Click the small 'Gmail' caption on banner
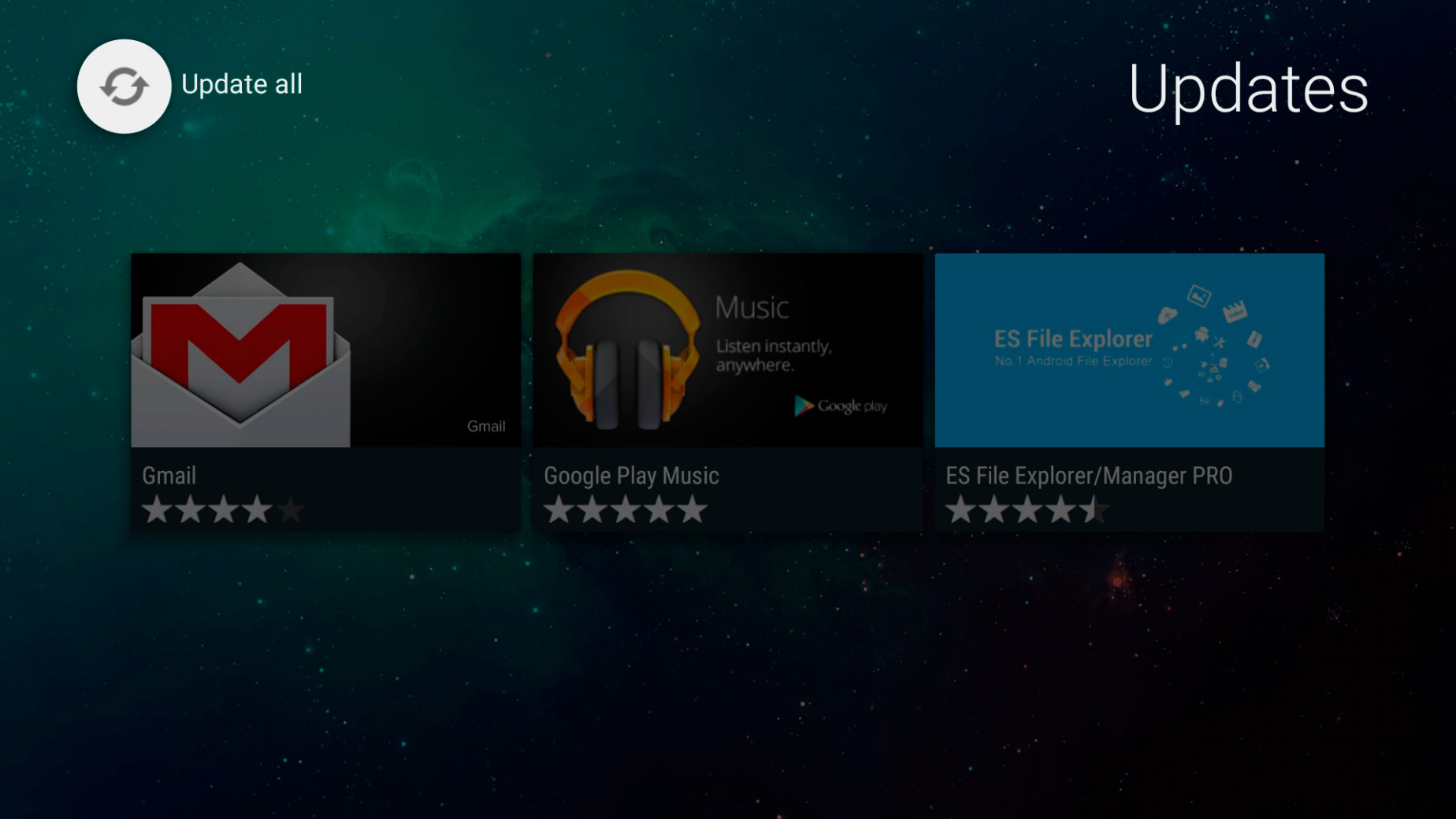Viewport: 1456px width, 819px height. coord(486,426)
